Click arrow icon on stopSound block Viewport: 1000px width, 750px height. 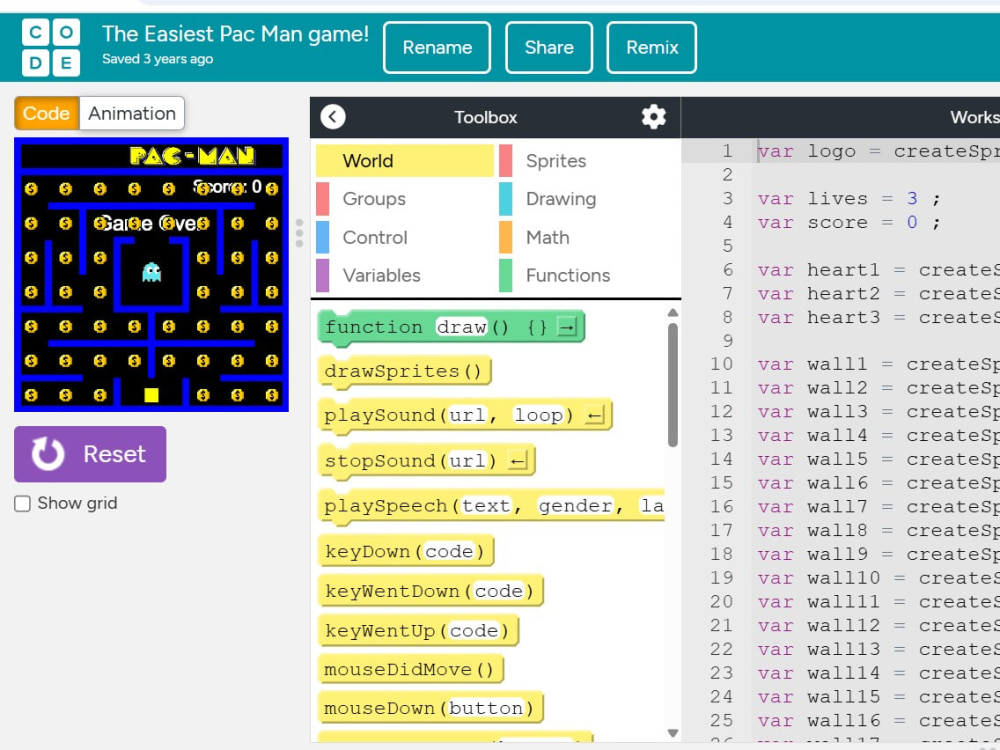click(x=517, y=460)
